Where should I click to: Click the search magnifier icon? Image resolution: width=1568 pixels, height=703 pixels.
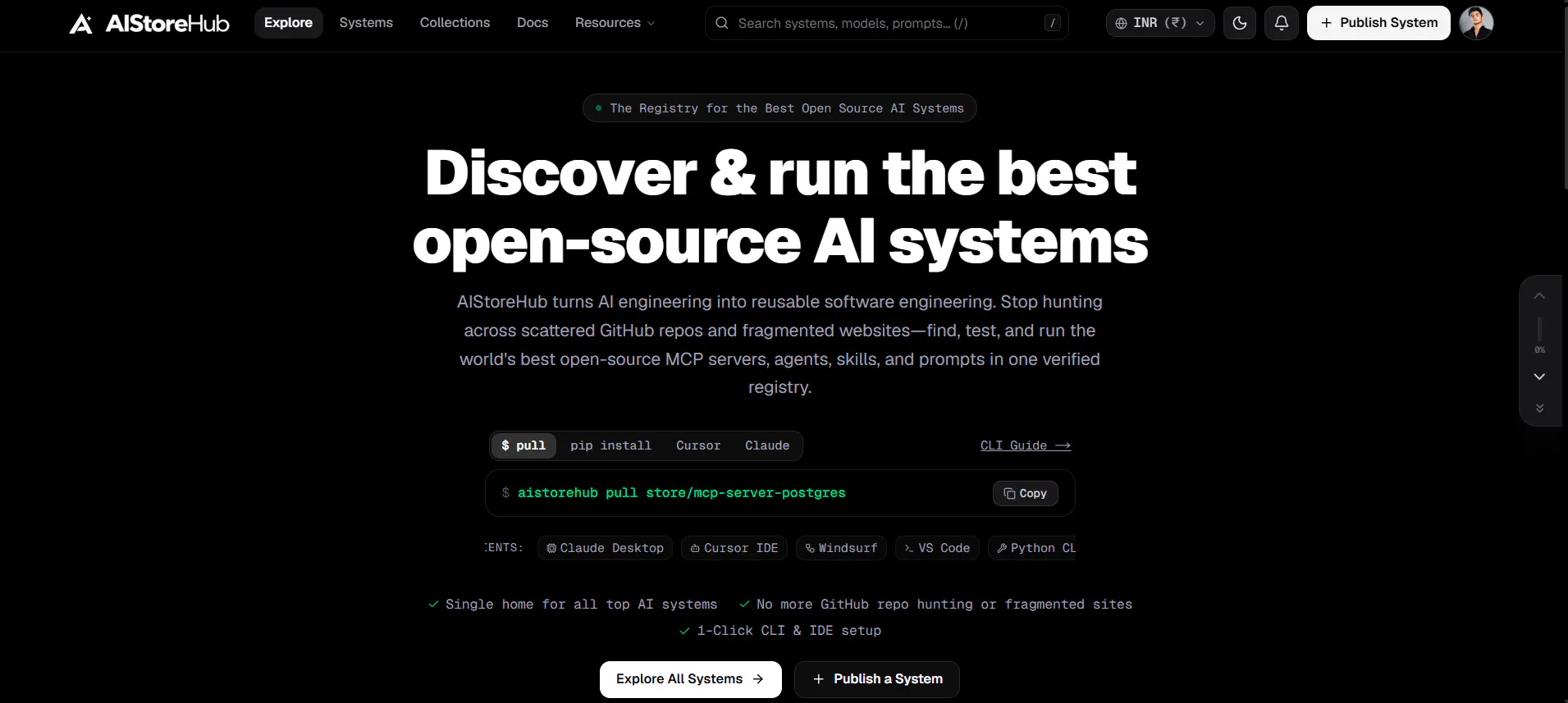[722, 23]
